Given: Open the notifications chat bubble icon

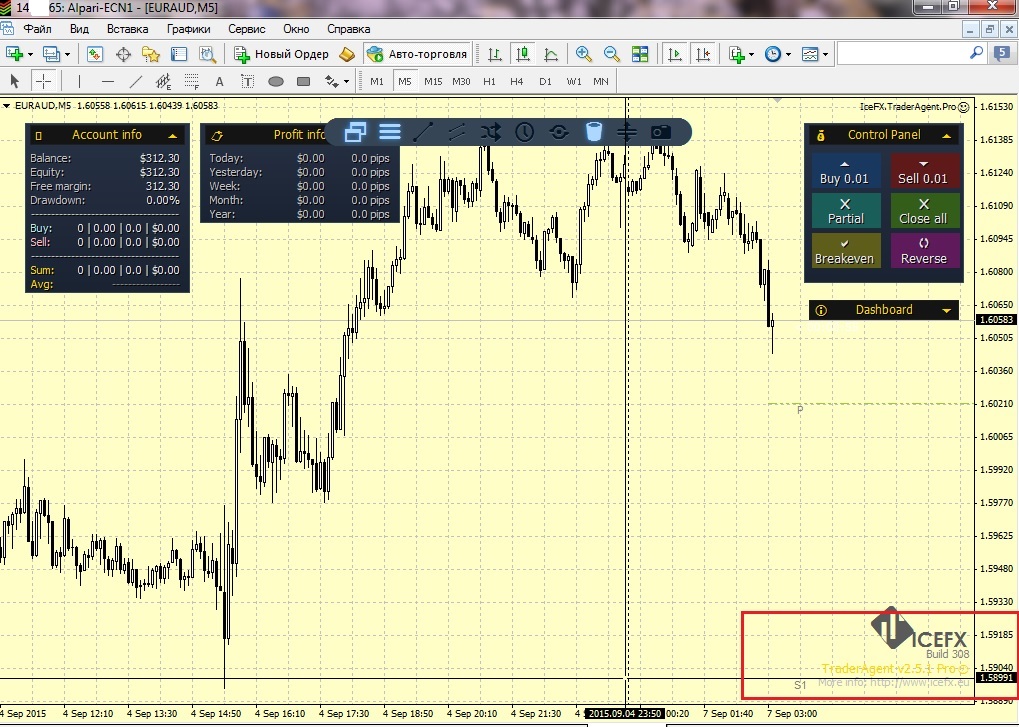Looking at the screenshot, I should (1001, 54).
